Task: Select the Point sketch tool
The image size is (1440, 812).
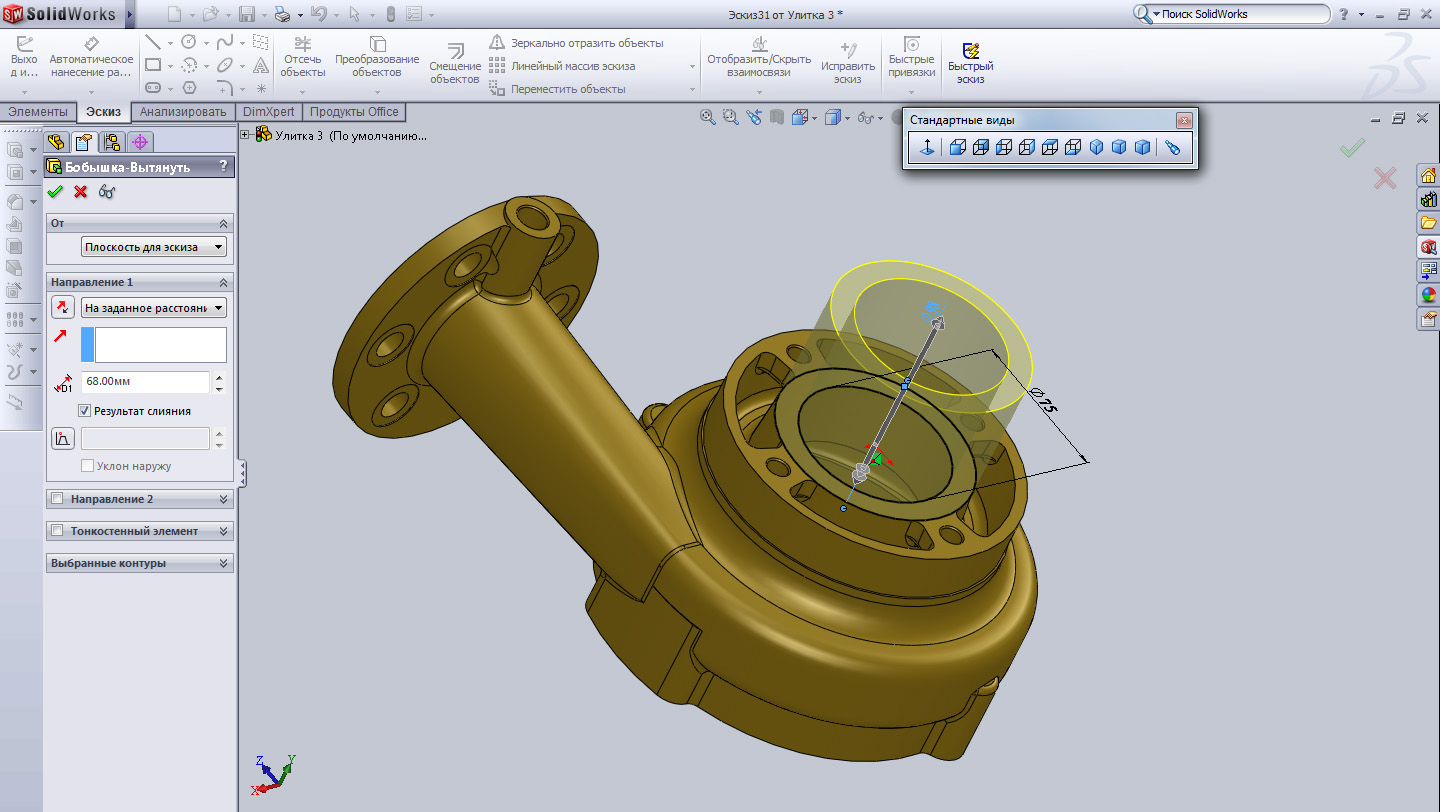Action: pyautogui.click(x=261, y=88)
